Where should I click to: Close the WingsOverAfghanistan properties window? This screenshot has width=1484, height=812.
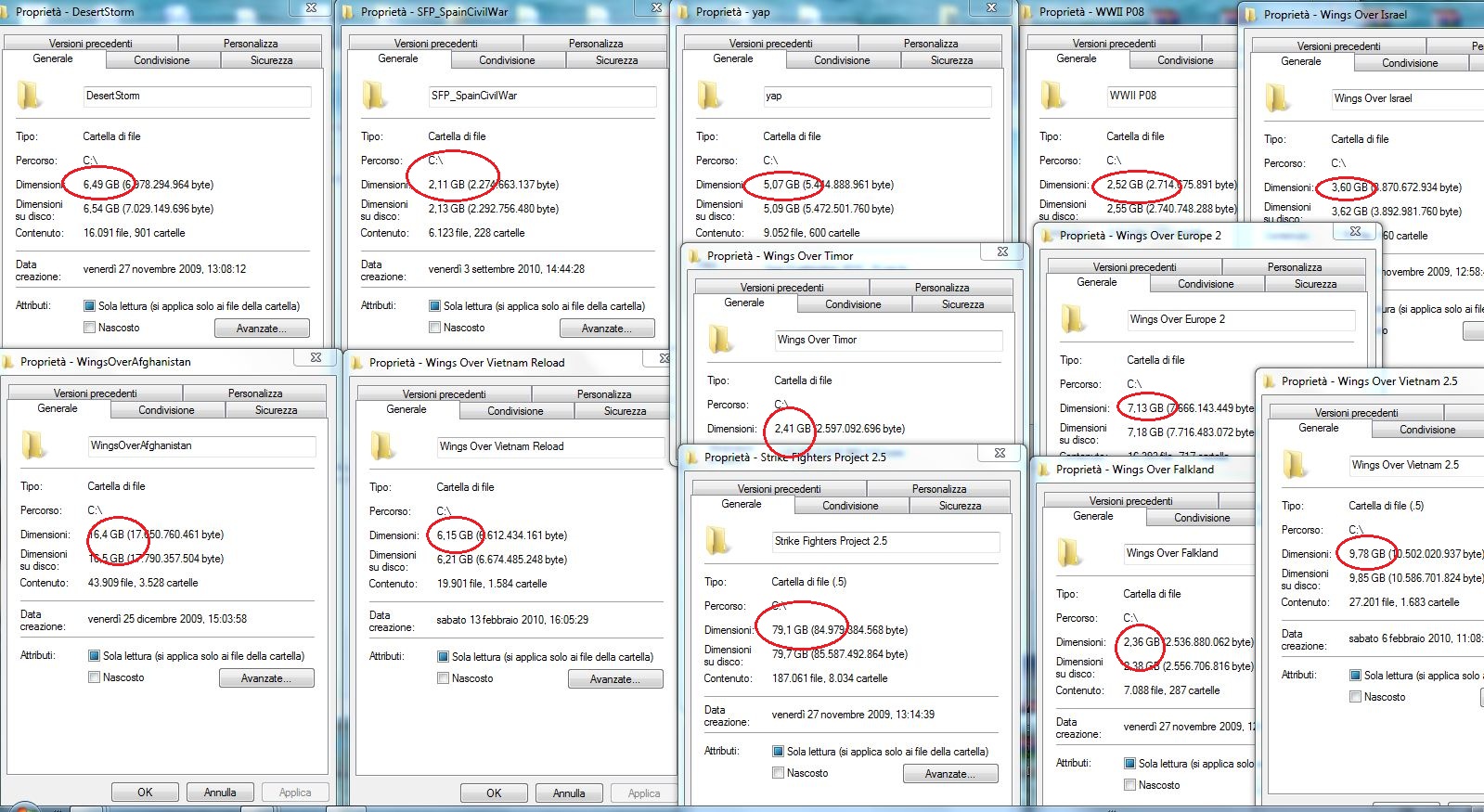(316, 357)
